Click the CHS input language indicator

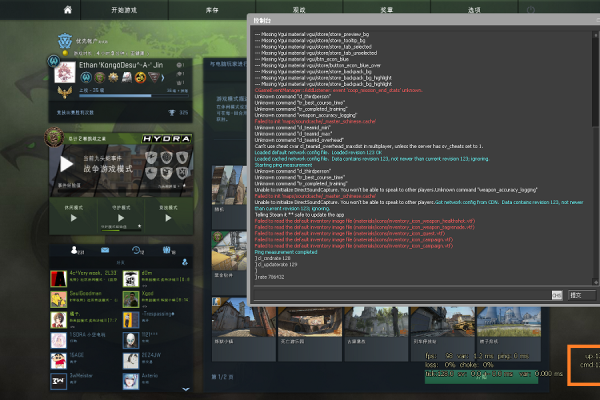point(557,295)
